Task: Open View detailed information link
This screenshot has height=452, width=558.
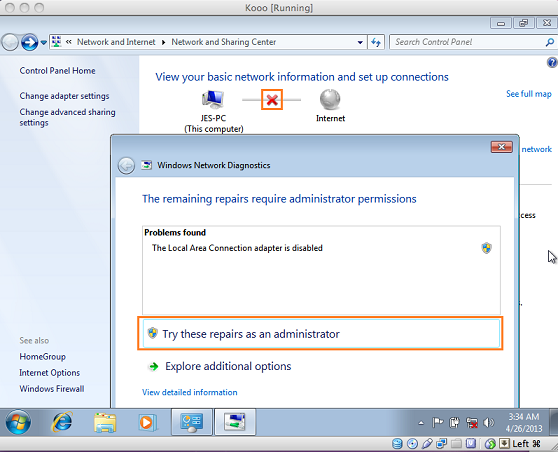Action: click(x=190, y=392)
